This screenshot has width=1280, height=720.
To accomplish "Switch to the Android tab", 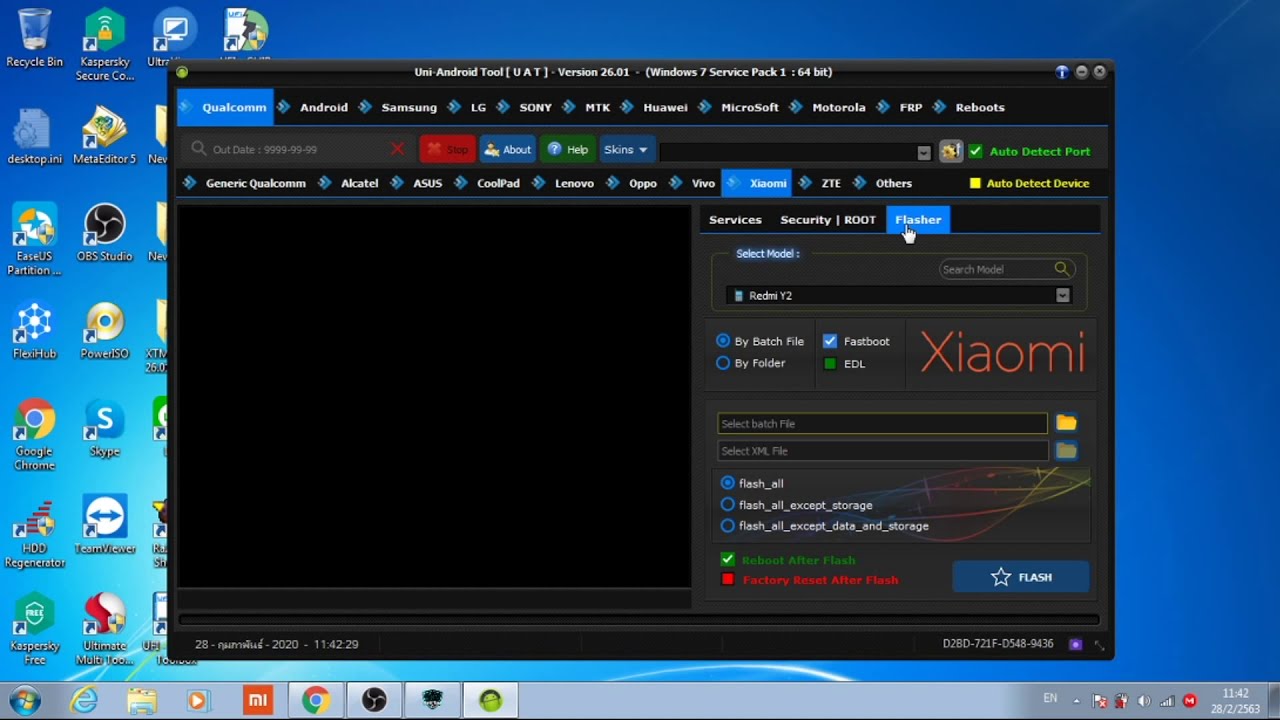I will [313, 107].
